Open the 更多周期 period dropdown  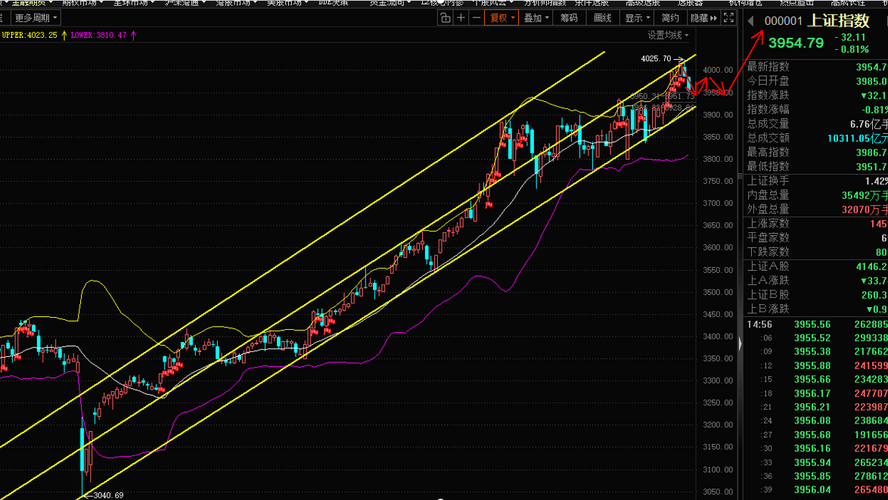click(x=36, y=18)
